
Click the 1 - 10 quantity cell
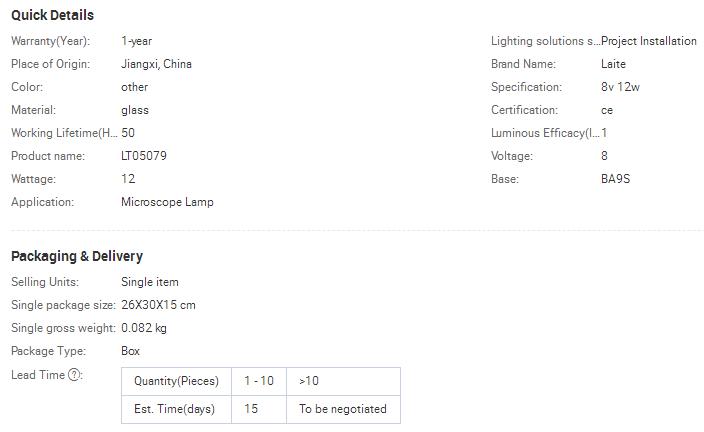[x=258, y=381]
